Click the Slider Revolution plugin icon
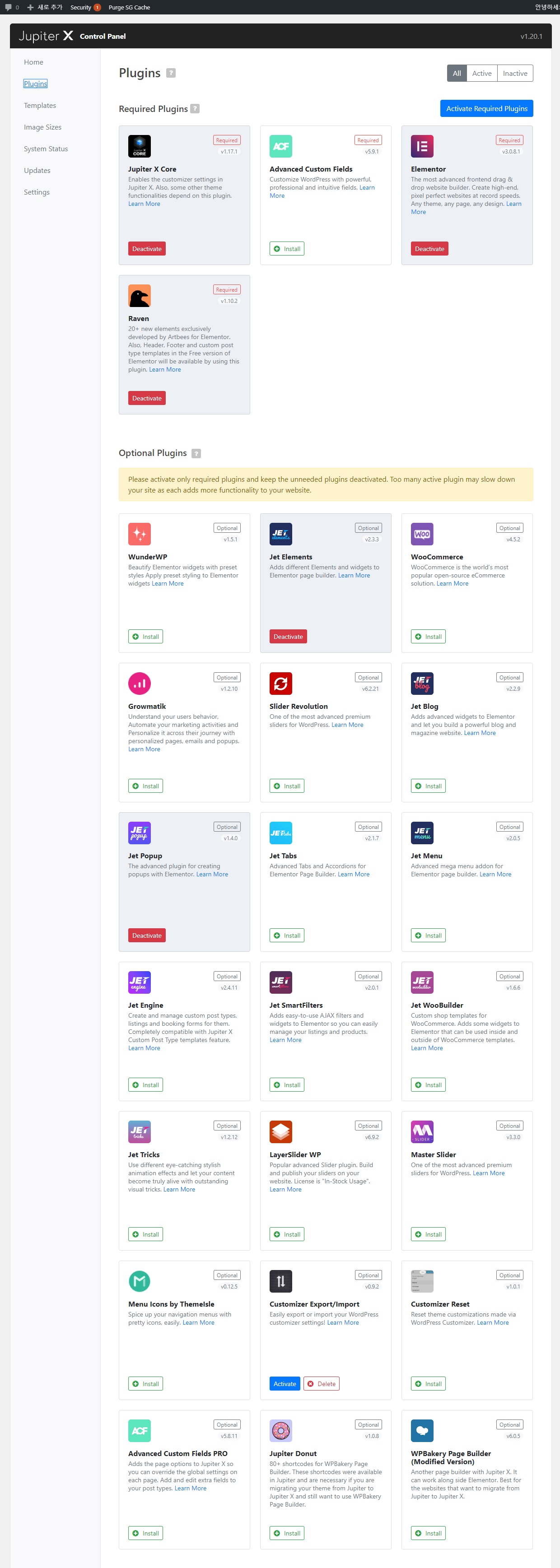The width and height of the screenshot is (560, 1568). (280, 684)
